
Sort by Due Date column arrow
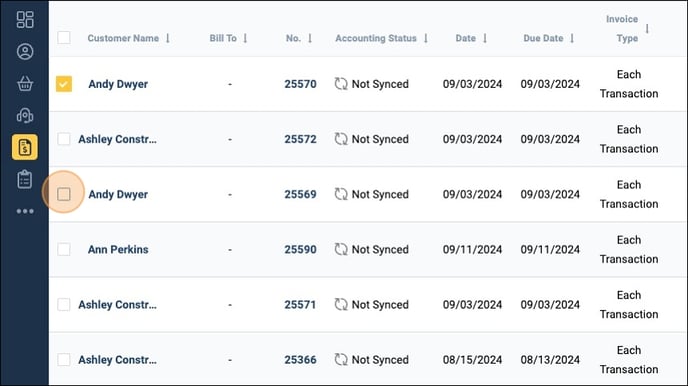pyautogui.click(x=572, y=38)
